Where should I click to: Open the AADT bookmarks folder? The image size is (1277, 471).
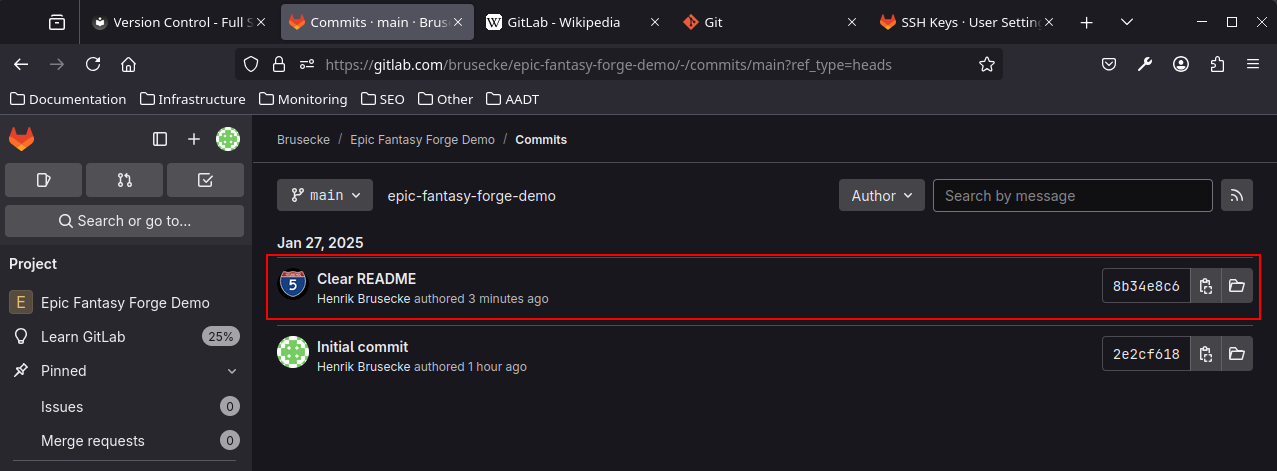512,99
